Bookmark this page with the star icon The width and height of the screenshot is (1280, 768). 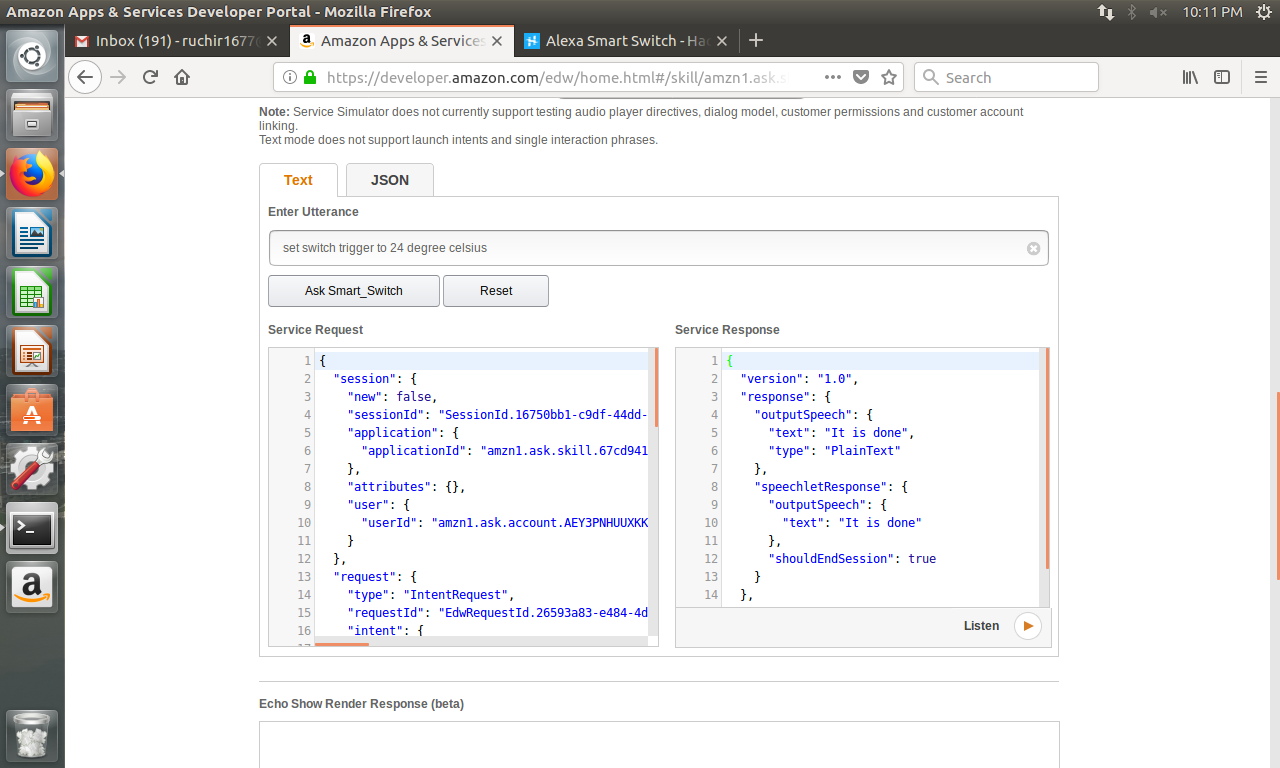pos(888,77)
